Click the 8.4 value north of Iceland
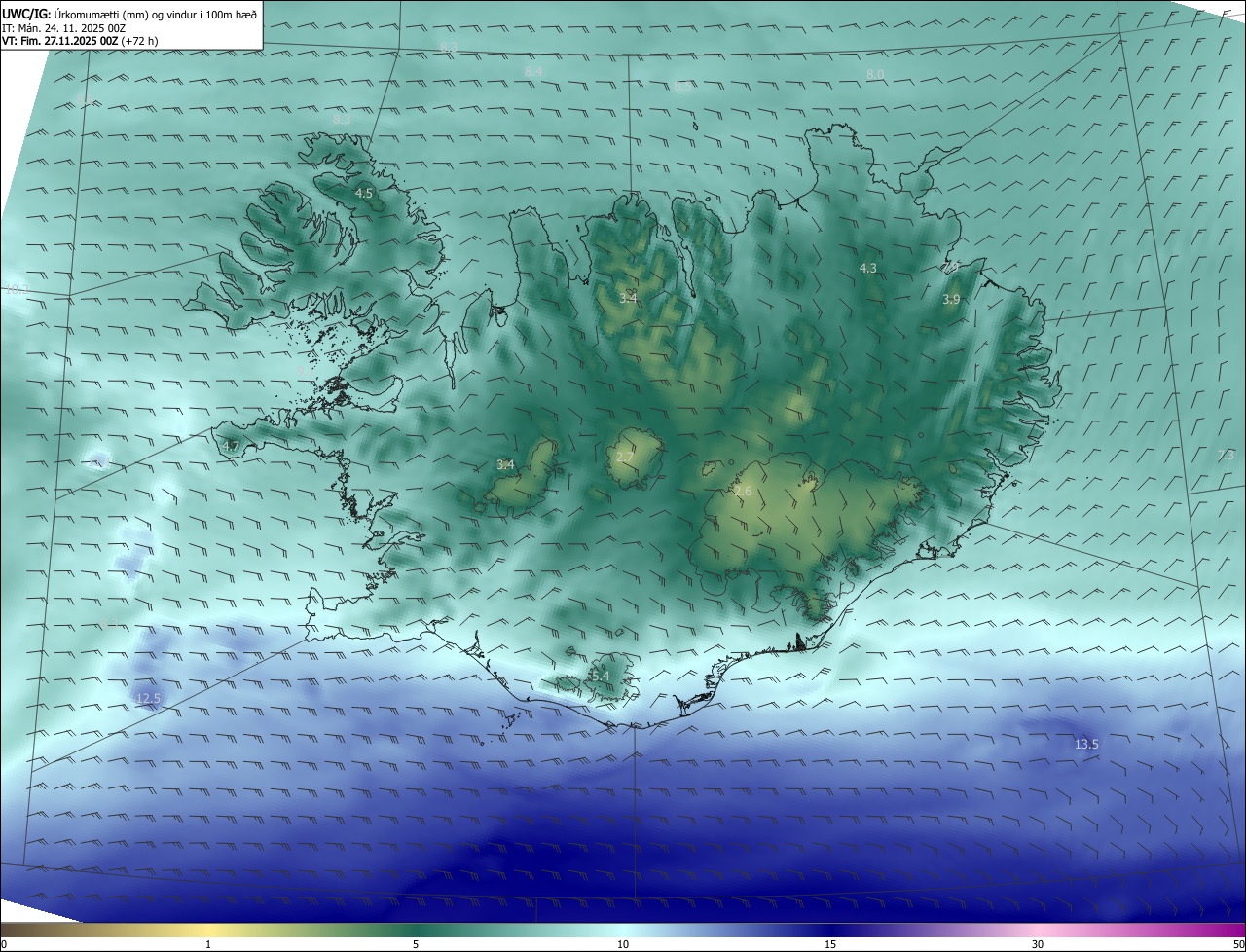 coord(533,71)
